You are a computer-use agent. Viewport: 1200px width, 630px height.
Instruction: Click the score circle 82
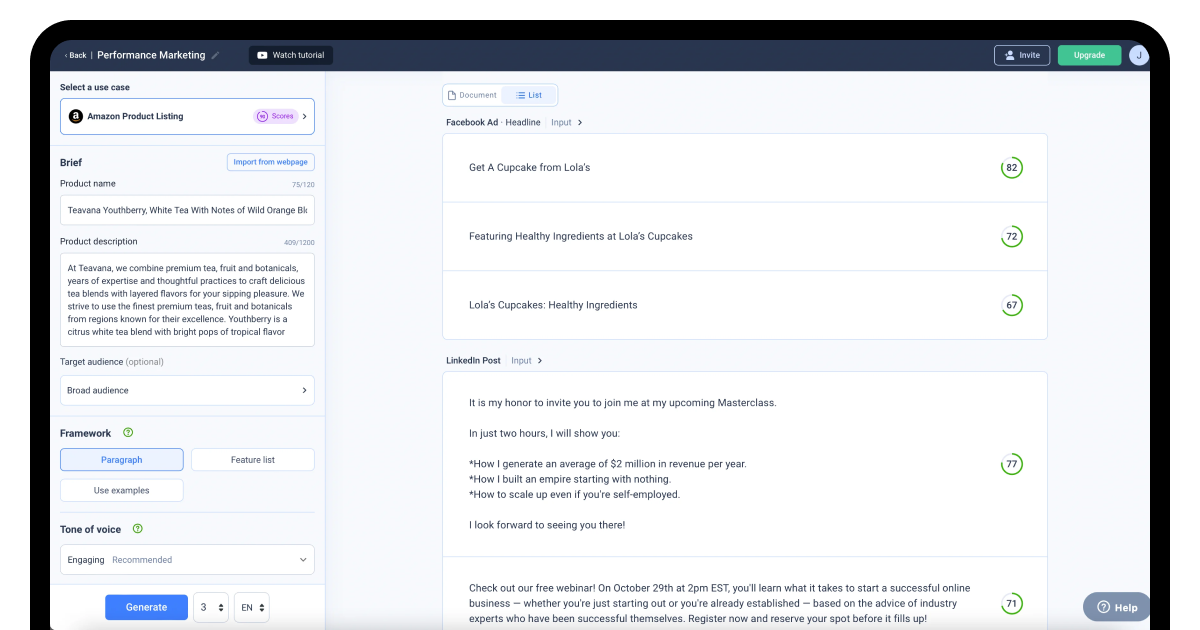coord(1012,168)
